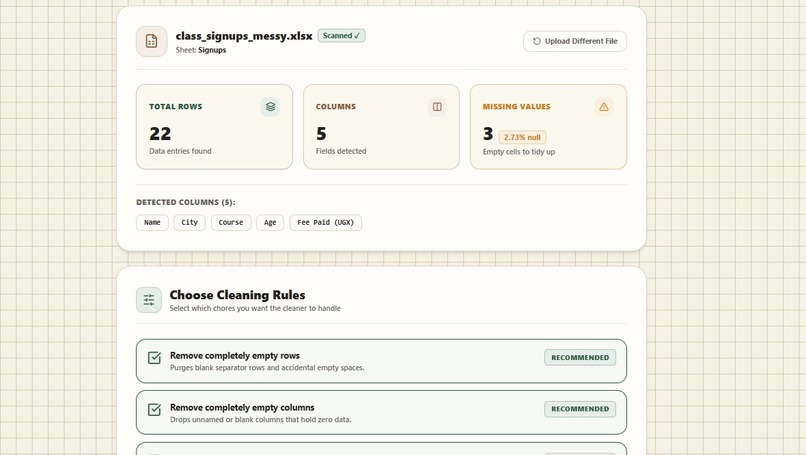
Task: Click the DETECTED COLUMNS (5): label
Action: coord(186,203)
